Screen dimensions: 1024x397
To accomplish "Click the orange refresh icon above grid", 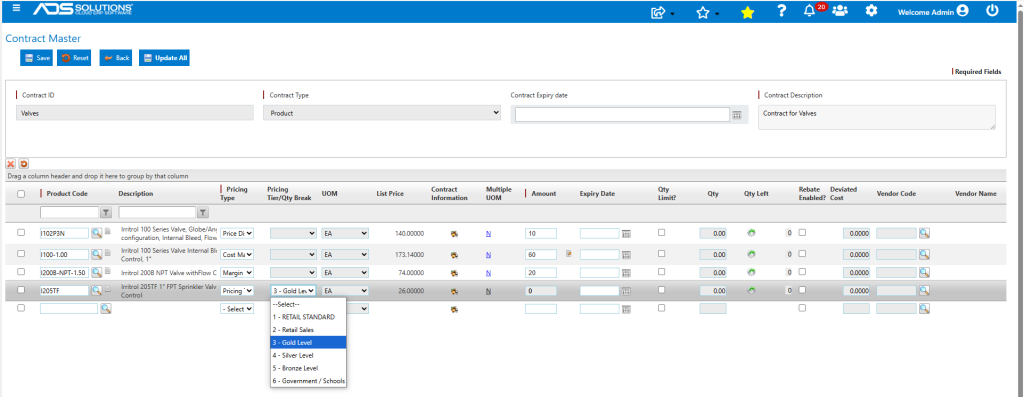I will tap(23, 163).
